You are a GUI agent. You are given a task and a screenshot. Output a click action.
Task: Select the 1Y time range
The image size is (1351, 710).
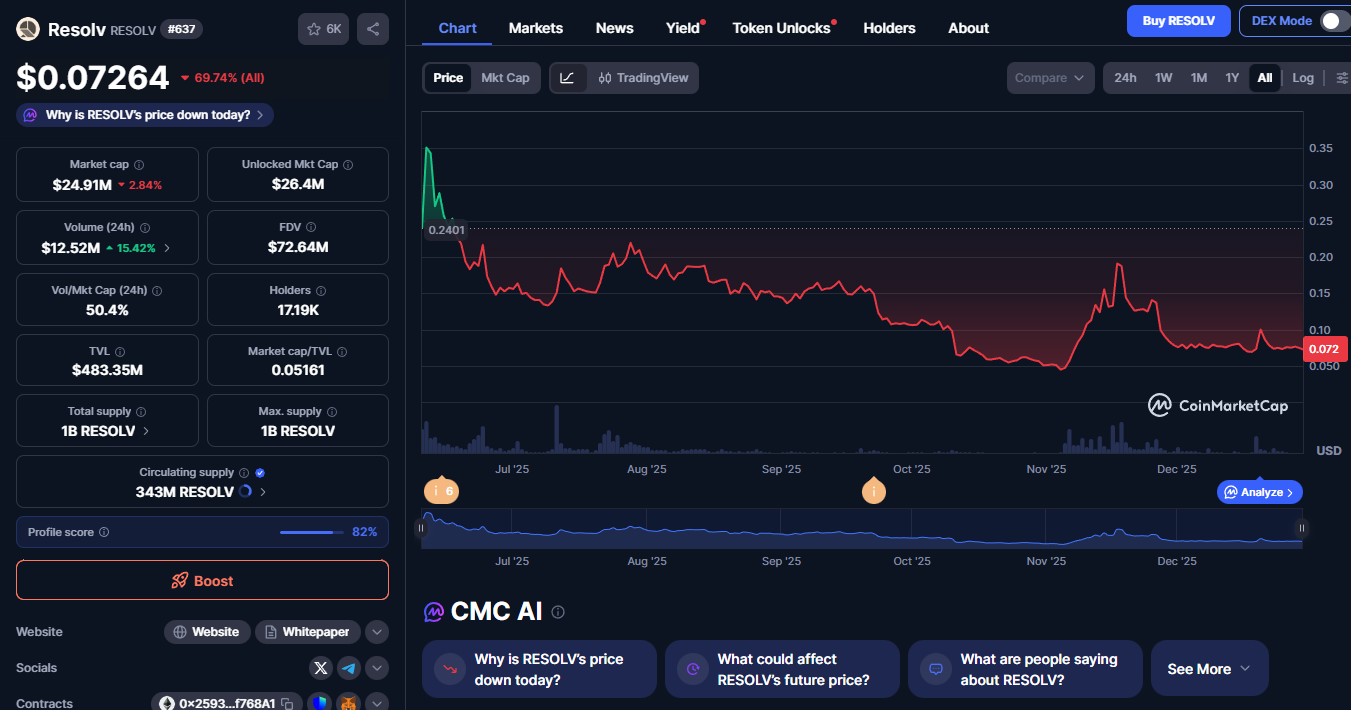click(x=1233, y=78)
